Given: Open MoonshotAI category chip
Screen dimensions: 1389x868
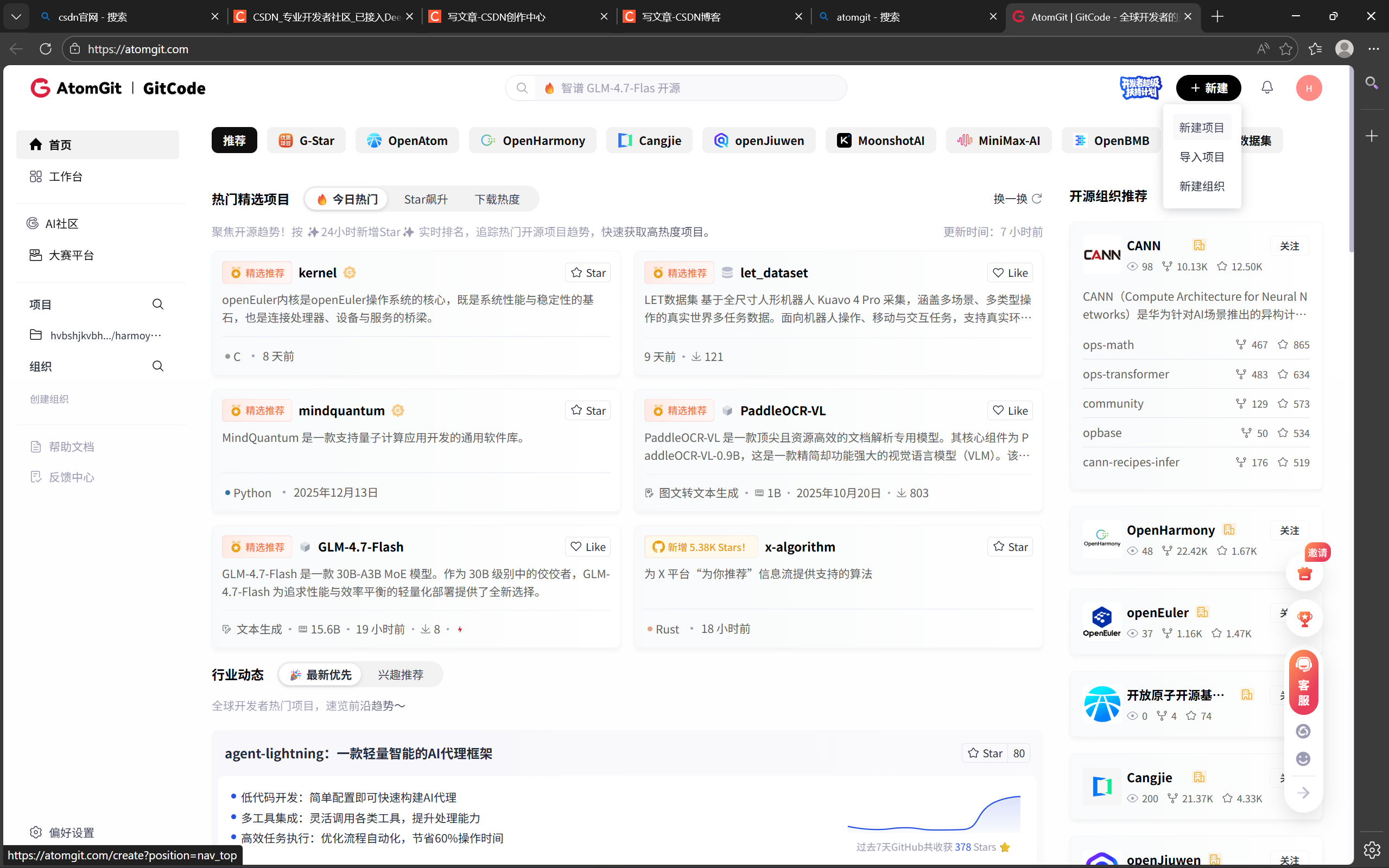Looking at the screenshot, I should coord(880,140).
